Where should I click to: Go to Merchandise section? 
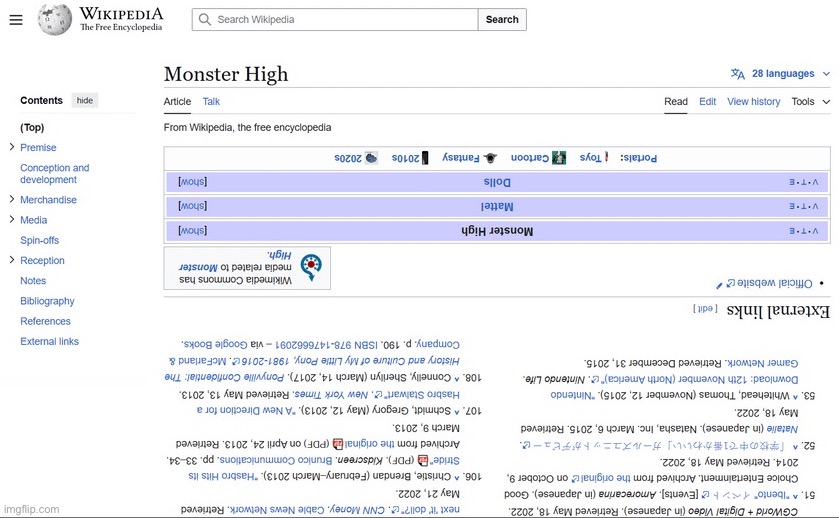[x=48, y=200]
